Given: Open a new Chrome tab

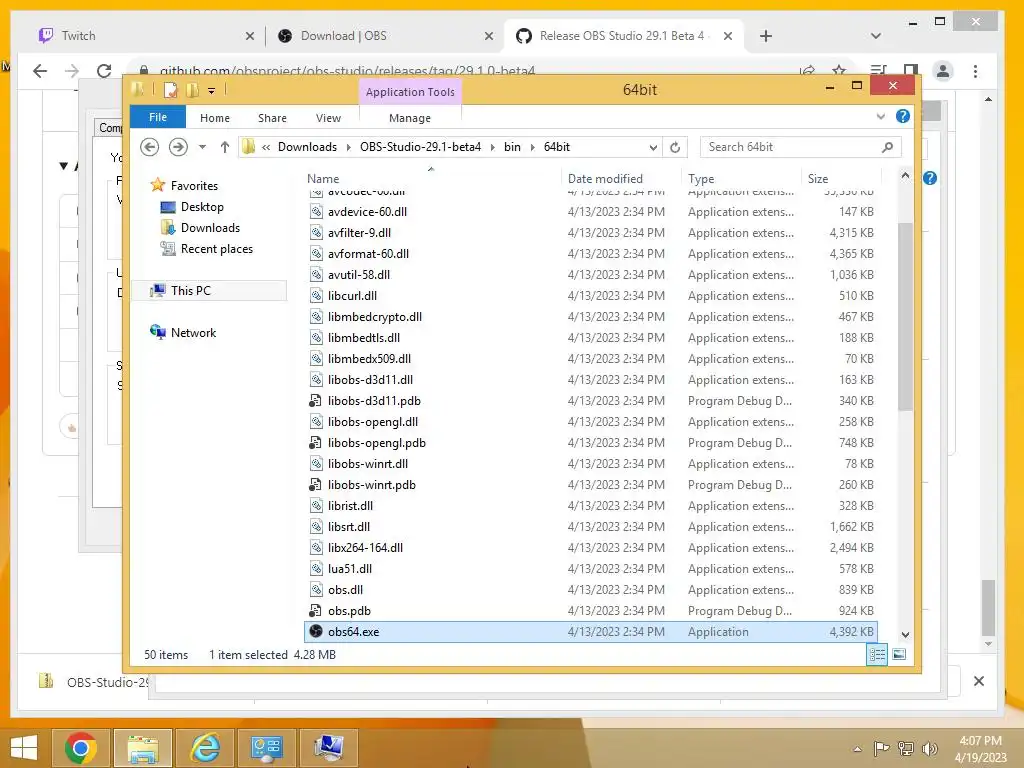Looking at the screenshot, I should click(x=765, y=37).
